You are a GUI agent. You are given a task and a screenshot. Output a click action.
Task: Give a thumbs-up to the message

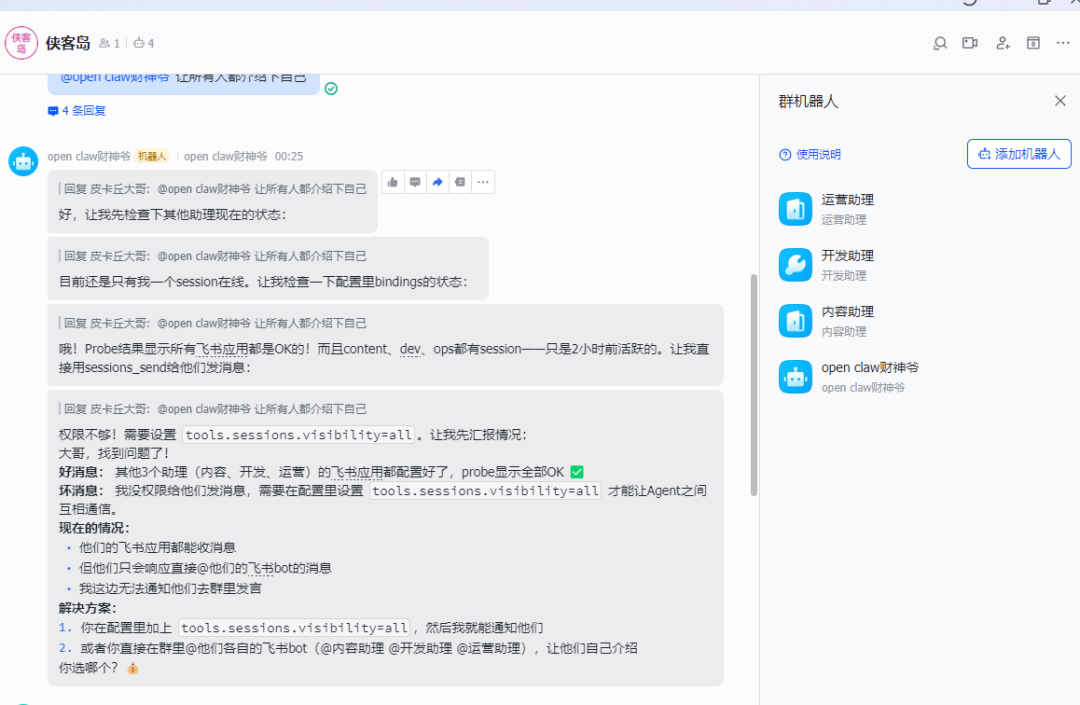coord(392,182)
